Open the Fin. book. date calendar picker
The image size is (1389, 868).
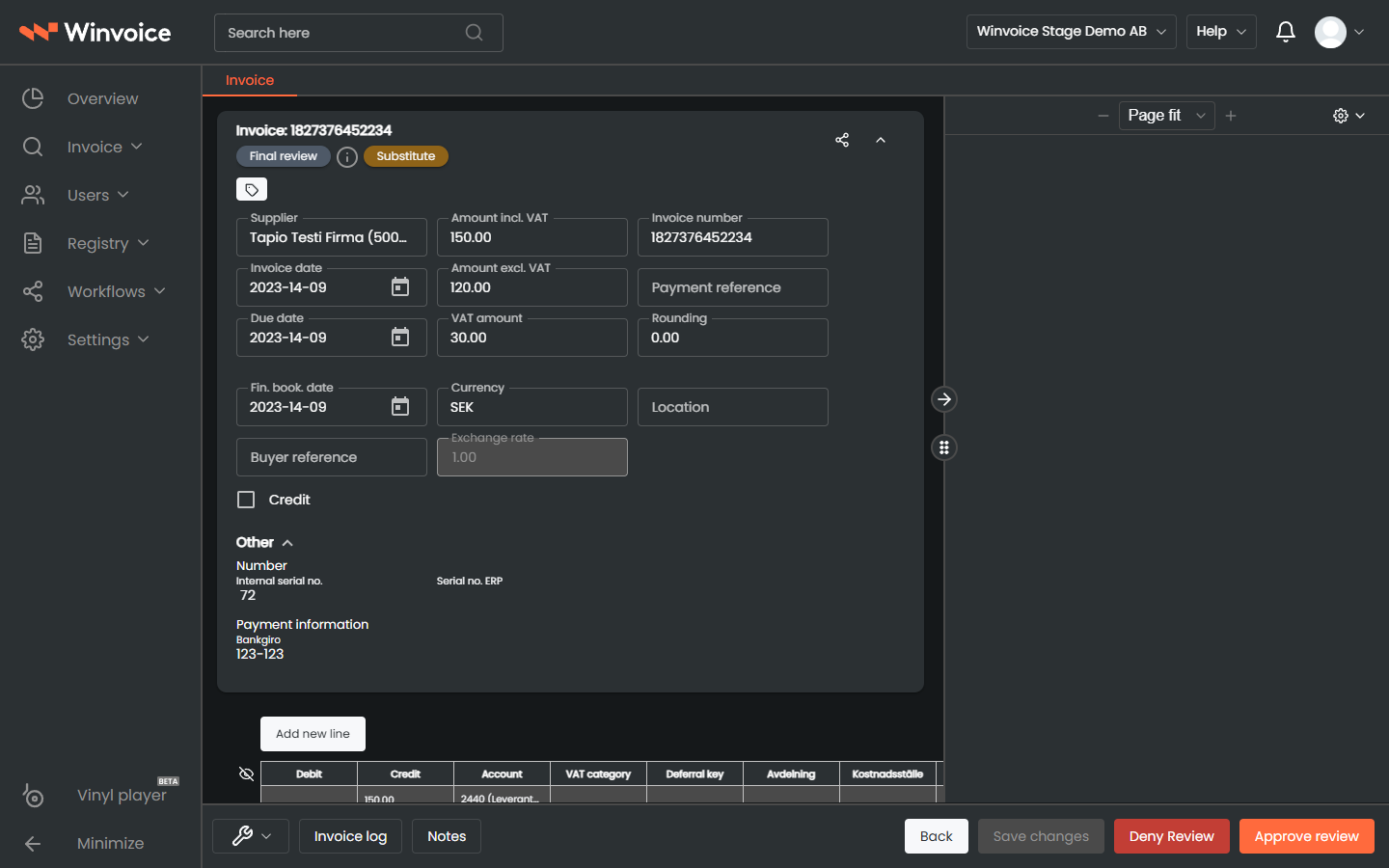(x=400, y=407)
